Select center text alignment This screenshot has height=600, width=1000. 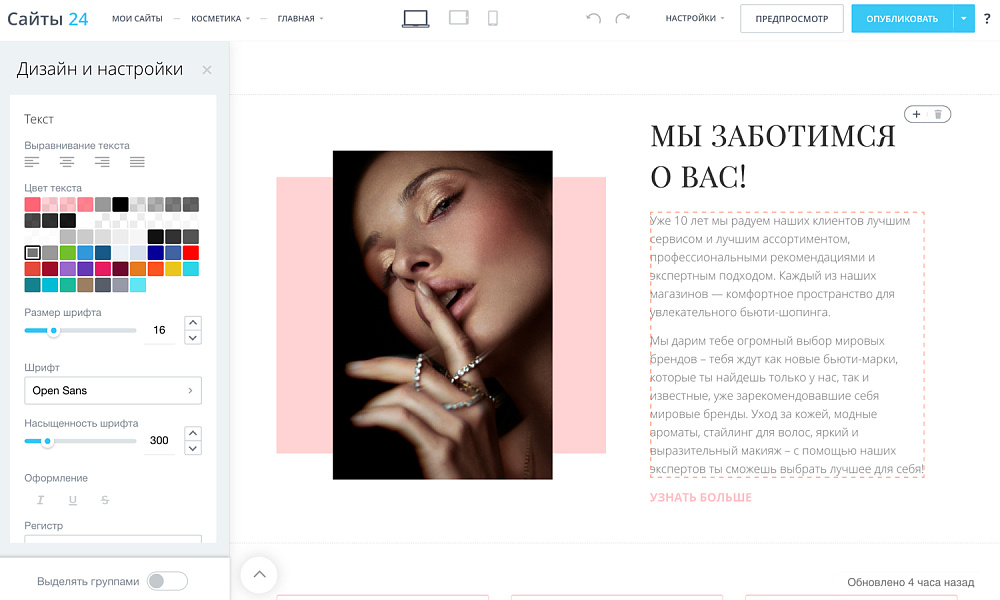point(65,162)
